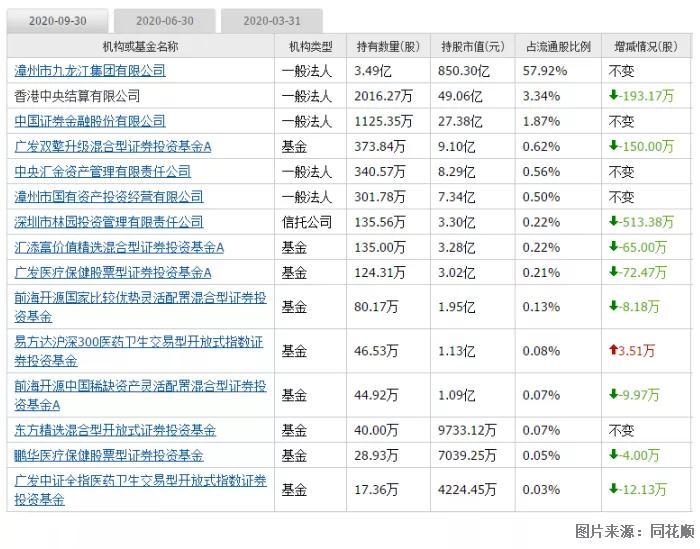Switch to the 2020-09-30 tab
This screenshot has height=549, width=700.
tap(57, 21)
